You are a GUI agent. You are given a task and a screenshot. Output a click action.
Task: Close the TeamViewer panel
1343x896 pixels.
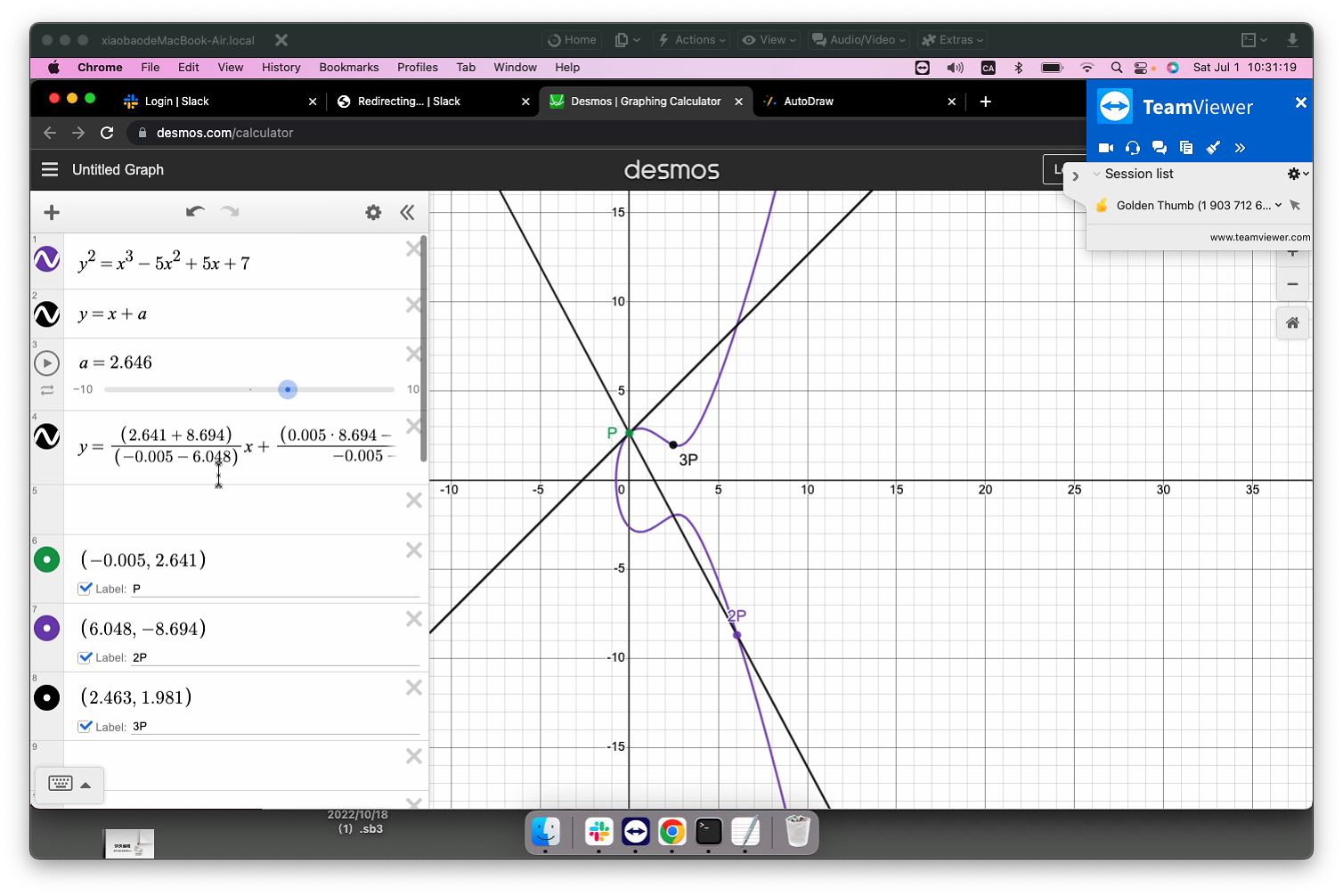(1300, 102)
